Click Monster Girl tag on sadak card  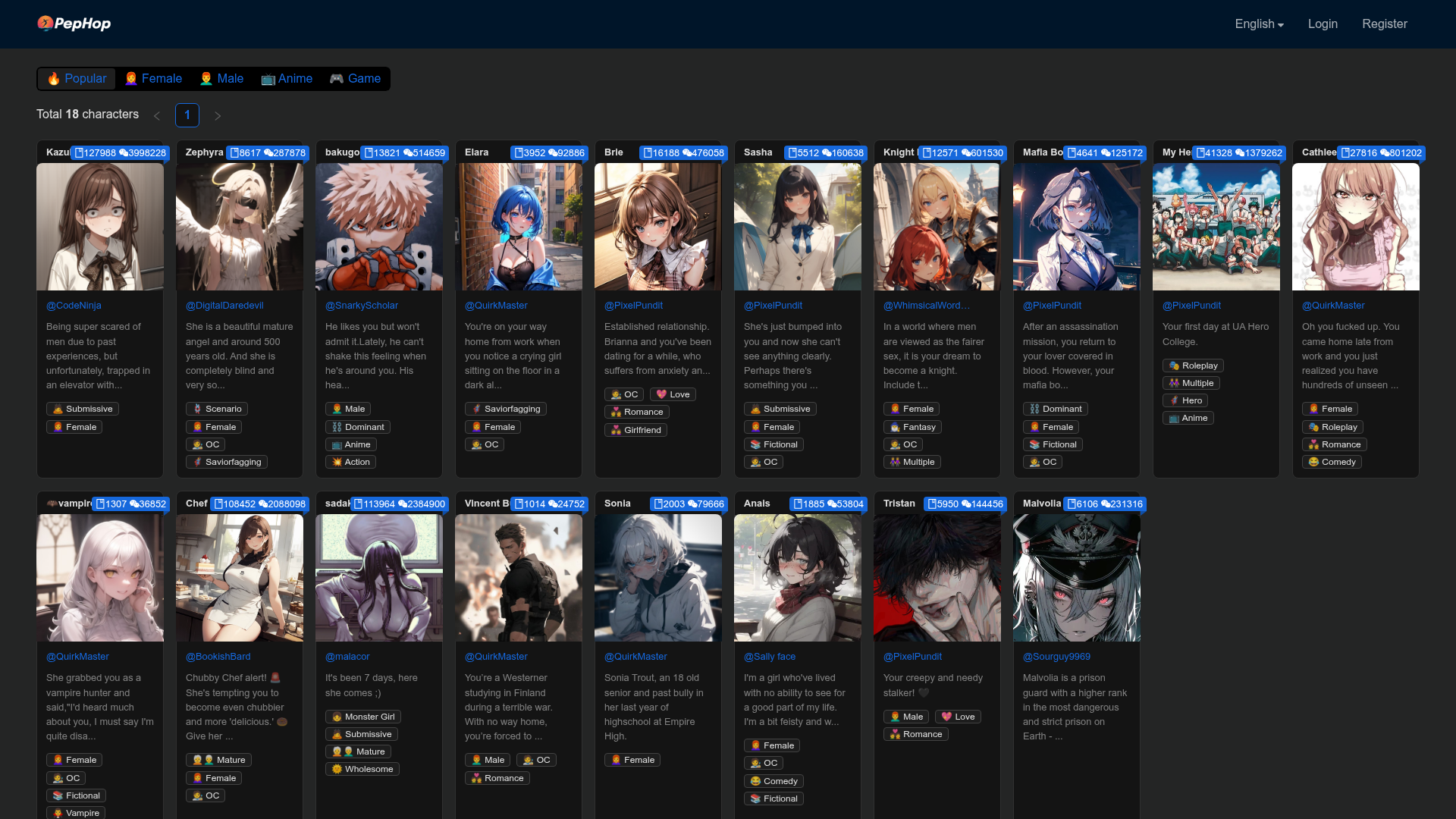[363, 717]
